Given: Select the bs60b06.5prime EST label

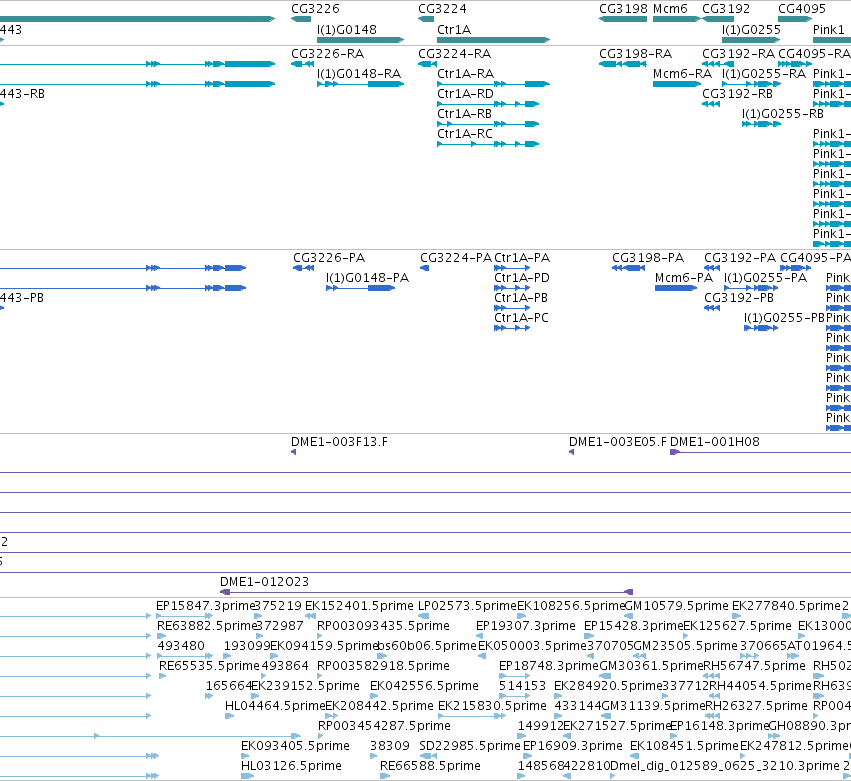Looking at the screenshot, I should click(x=427, y=646).
